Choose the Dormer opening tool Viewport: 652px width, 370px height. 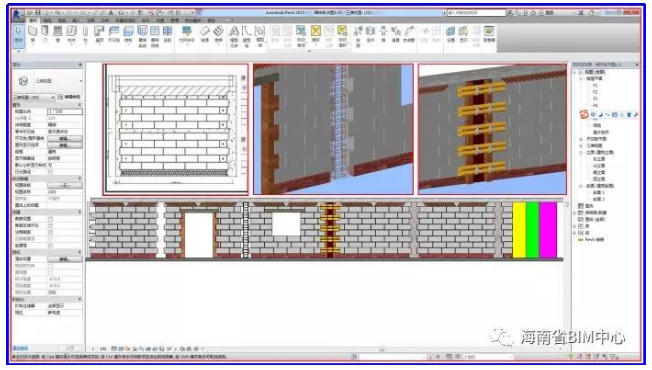click(x=409, y=34)
